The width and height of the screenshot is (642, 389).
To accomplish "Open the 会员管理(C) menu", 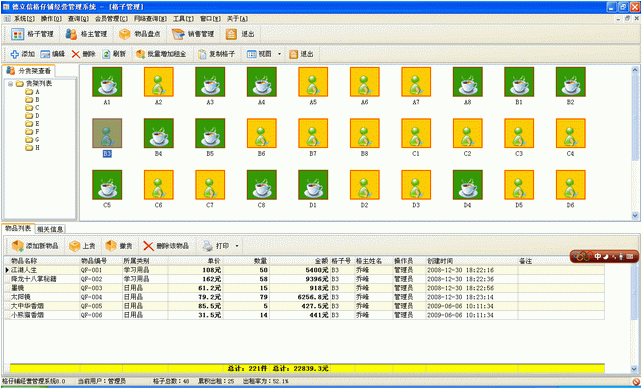I will 111,19.
